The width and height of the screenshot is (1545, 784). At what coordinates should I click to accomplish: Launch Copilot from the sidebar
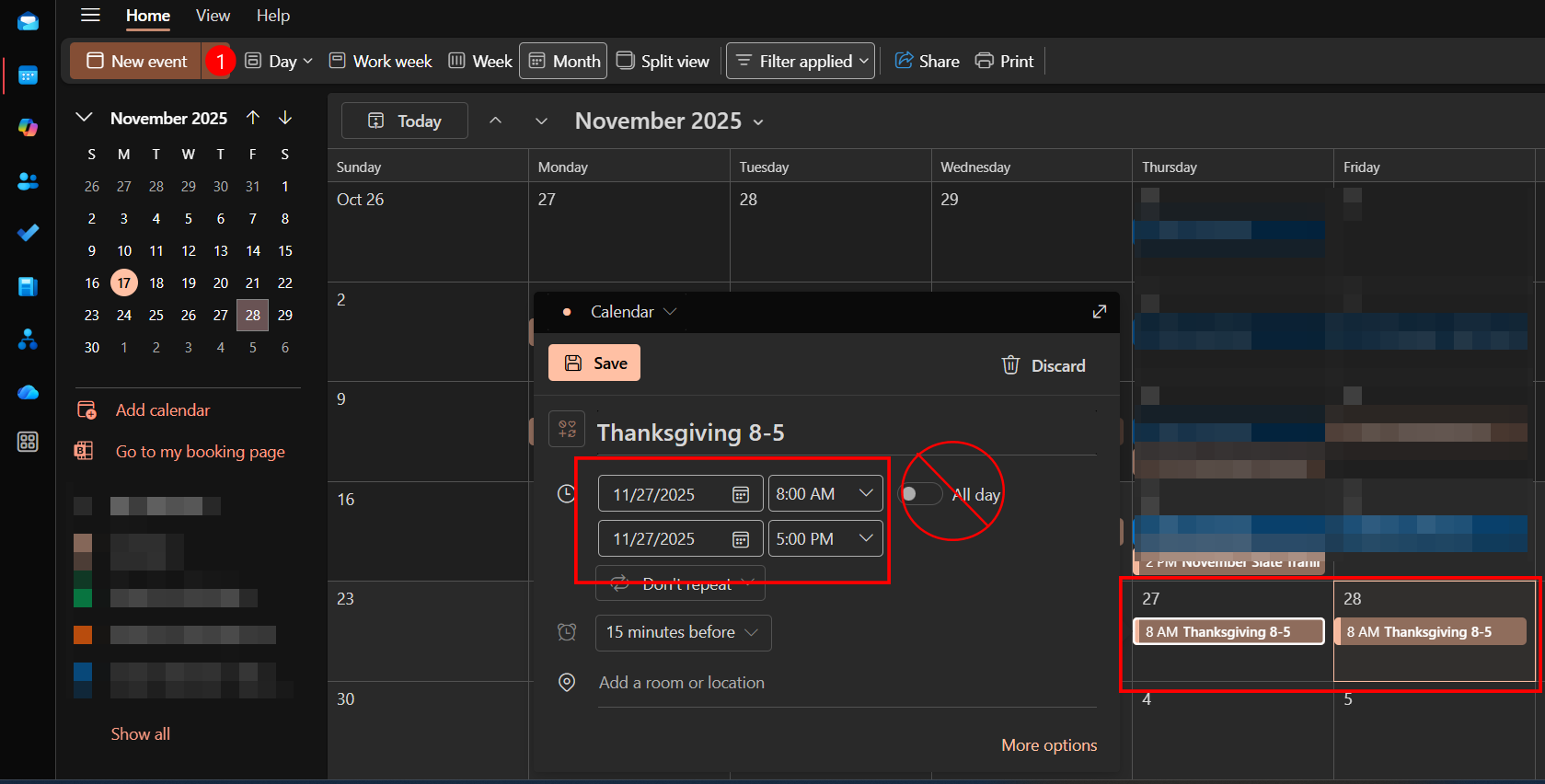[x=28, y=127]
